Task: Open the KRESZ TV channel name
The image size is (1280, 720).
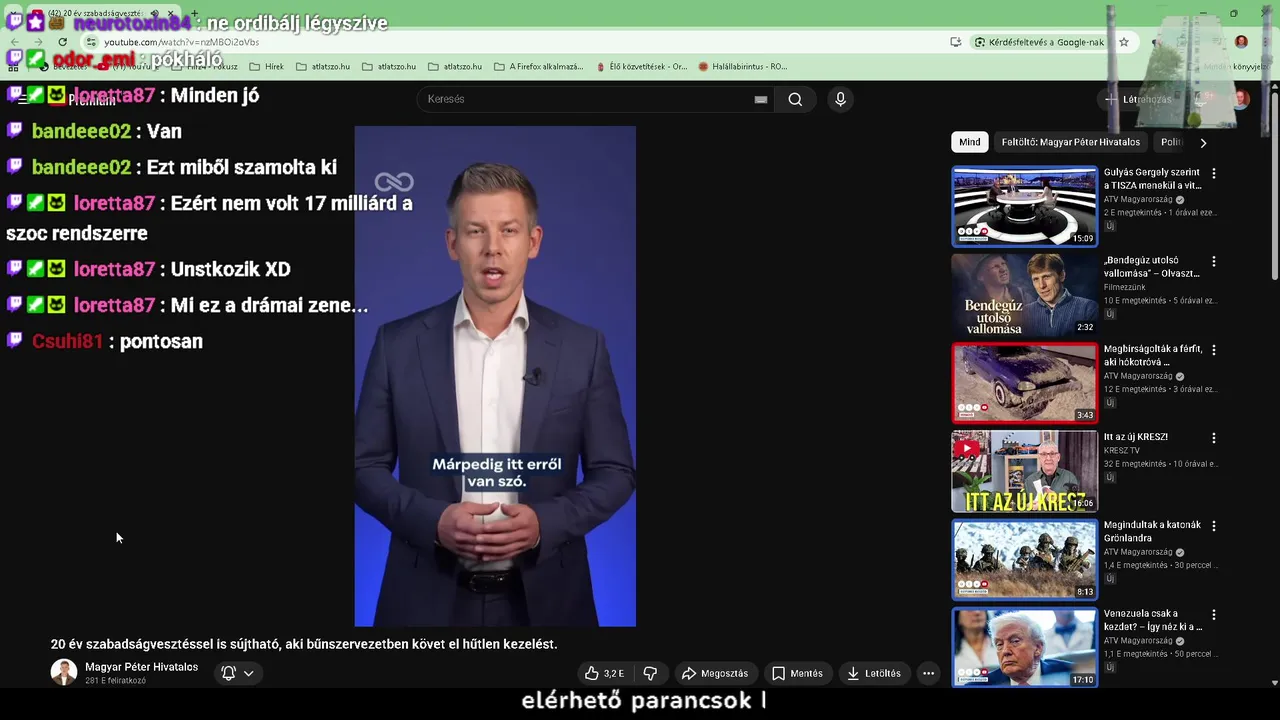Action: [1122, 451]
